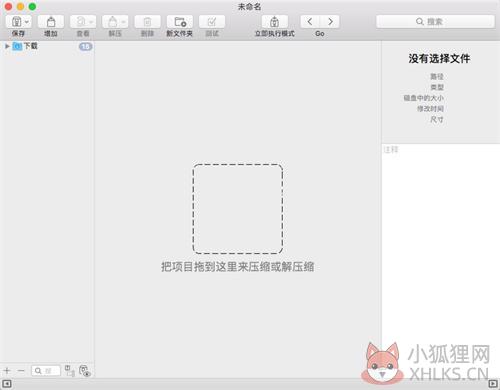Click the window title 未命名
The height and width of the screenshot is (390, 500).
[x=250, y=7]
